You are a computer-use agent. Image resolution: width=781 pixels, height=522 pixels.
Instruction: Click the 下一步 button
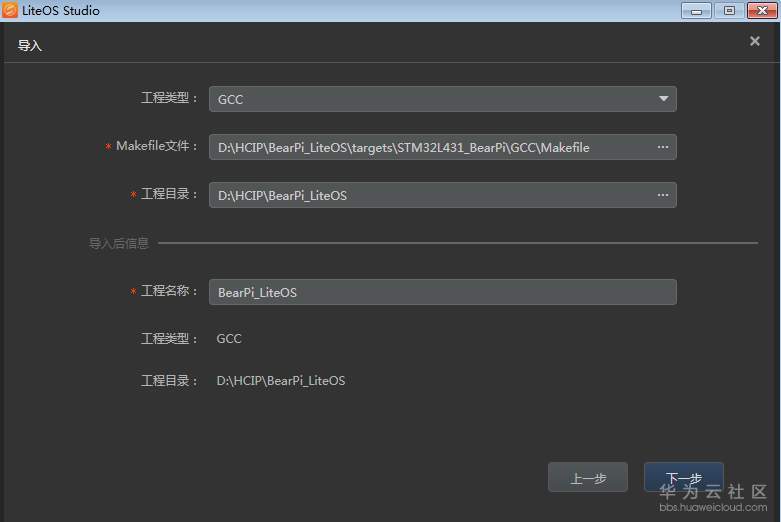pyautogui.click(x=684, y=477)
